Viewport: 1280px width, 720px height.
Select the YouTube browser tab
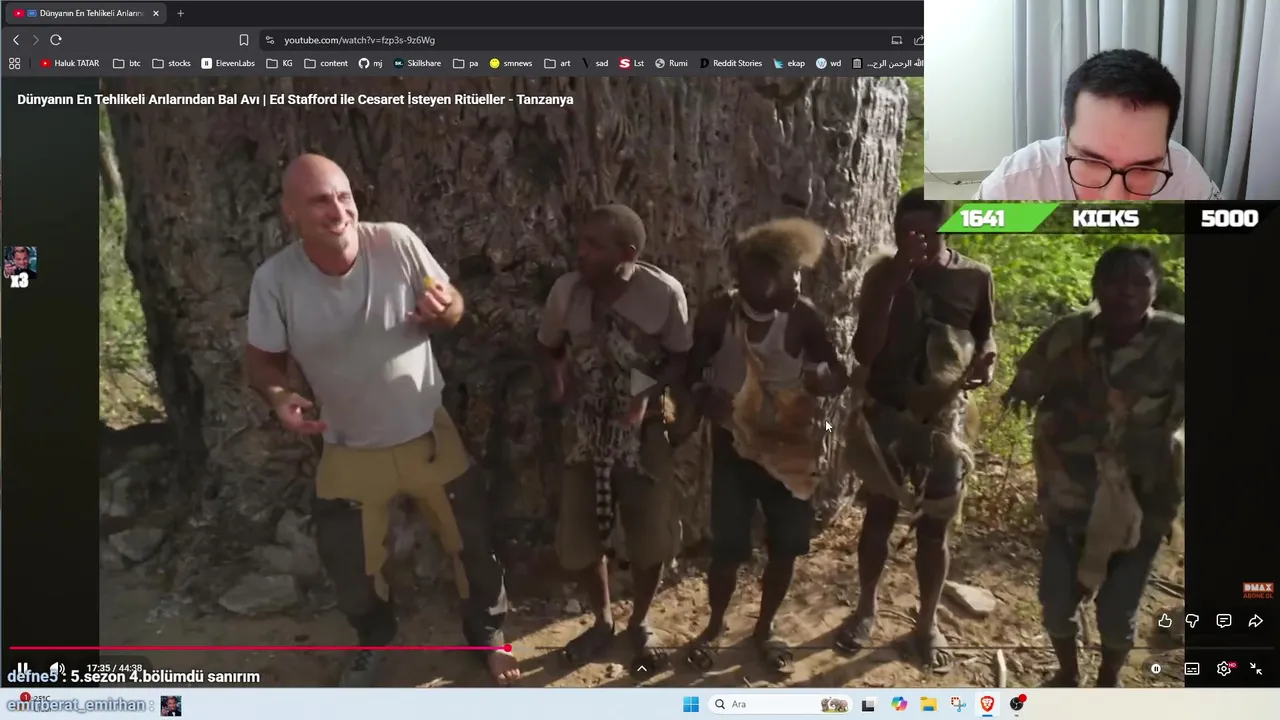[x=85, y=13]
